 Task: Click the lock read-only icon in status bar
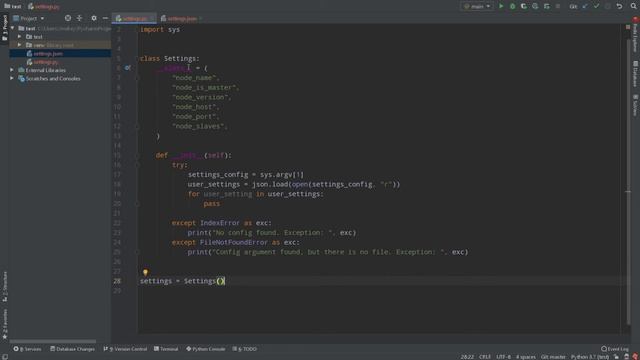tap(616, 357)
